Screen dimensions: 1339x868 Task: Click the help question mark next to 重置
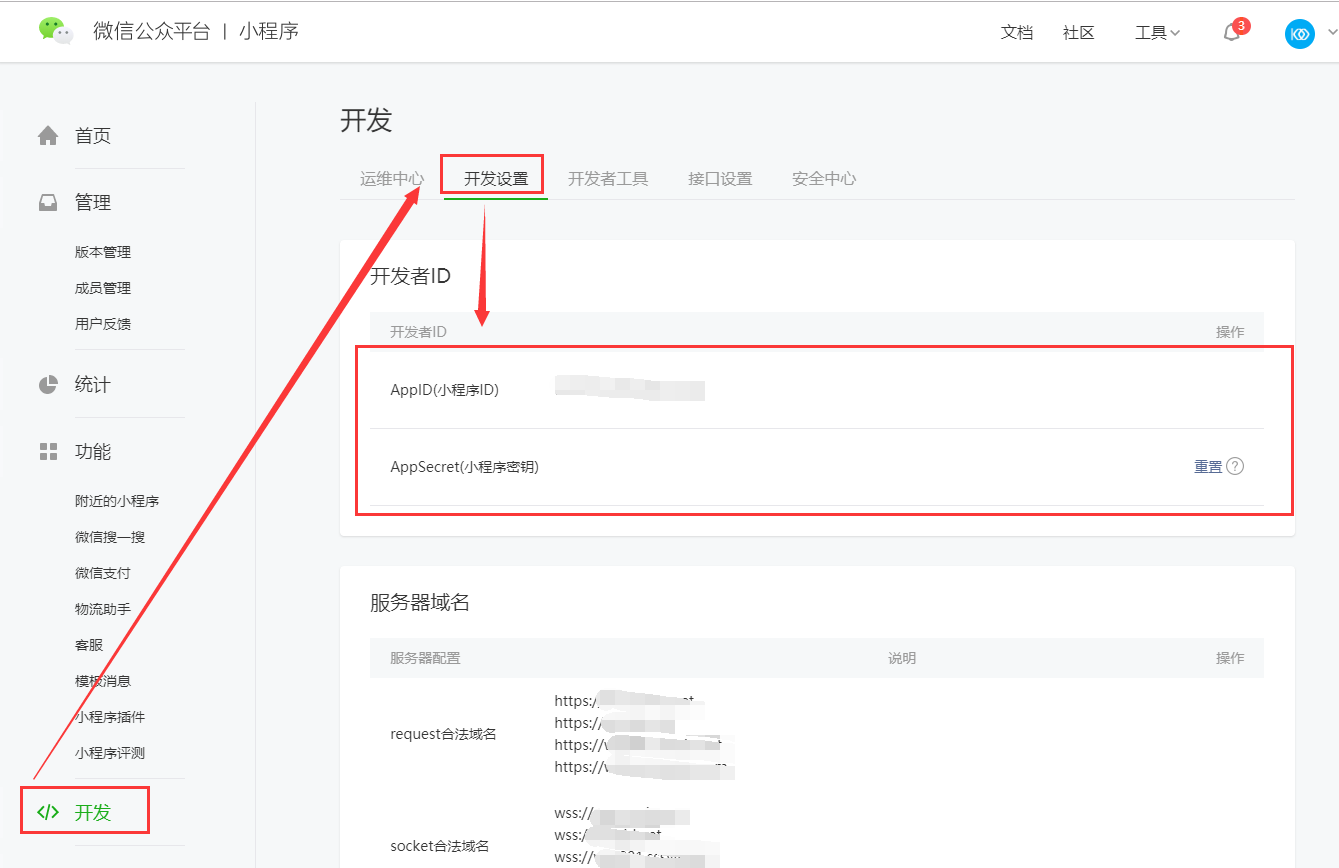[x=1235, y=466]
